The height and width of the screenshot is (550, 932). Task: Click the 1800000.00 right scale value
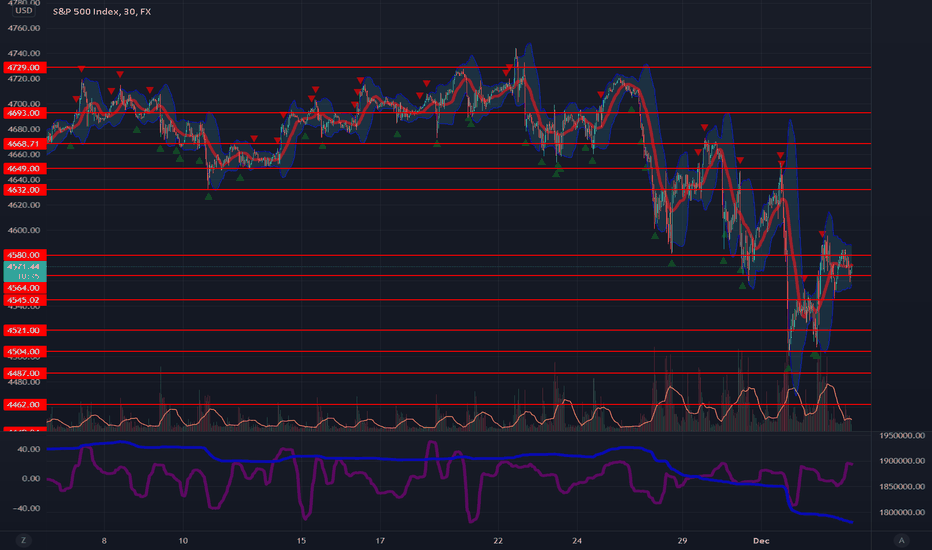click(x=902, y=512)
